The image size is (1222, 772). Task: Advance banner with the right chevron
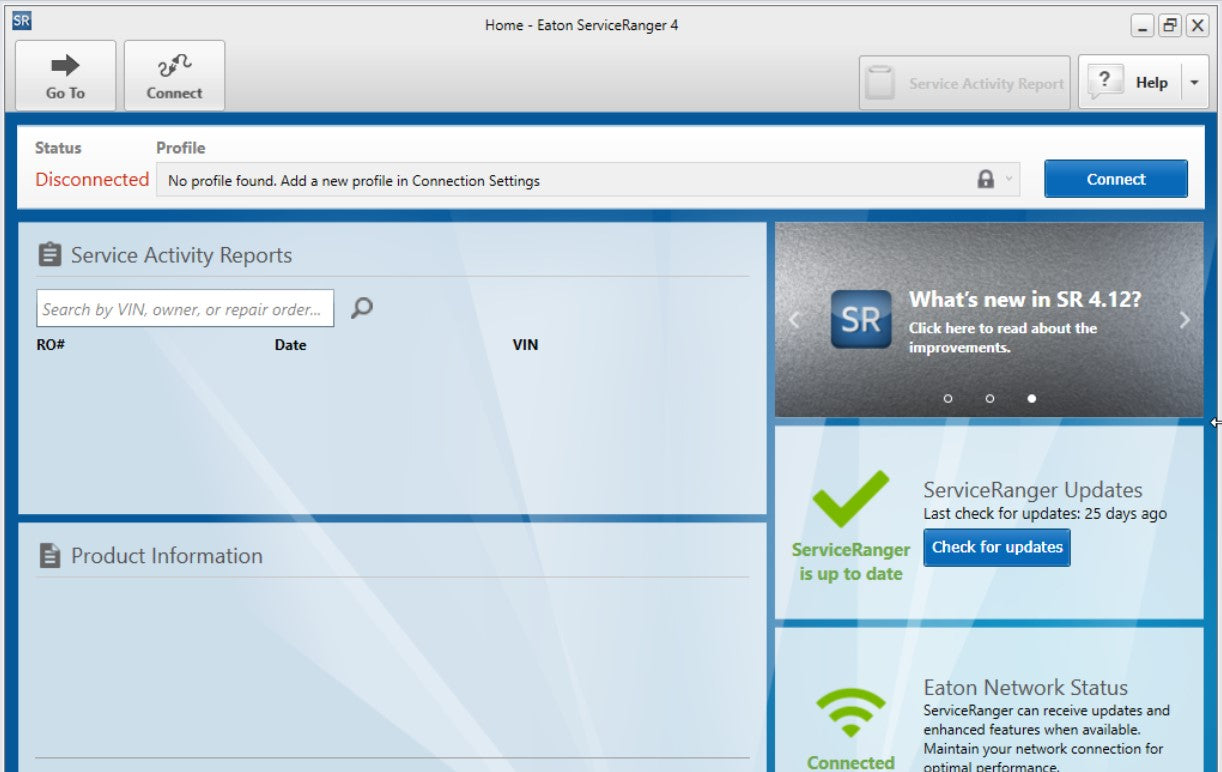tap(1185, 320)
